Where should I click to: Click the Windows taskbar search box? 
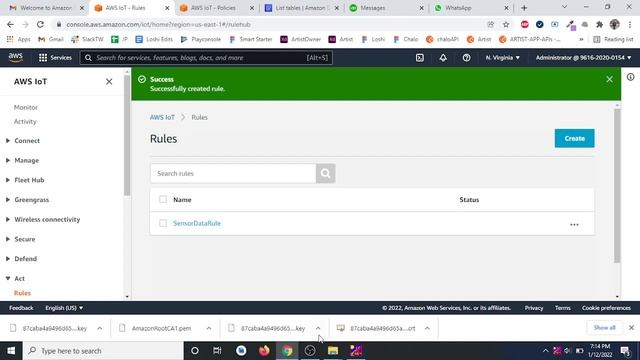coord(103,351)
